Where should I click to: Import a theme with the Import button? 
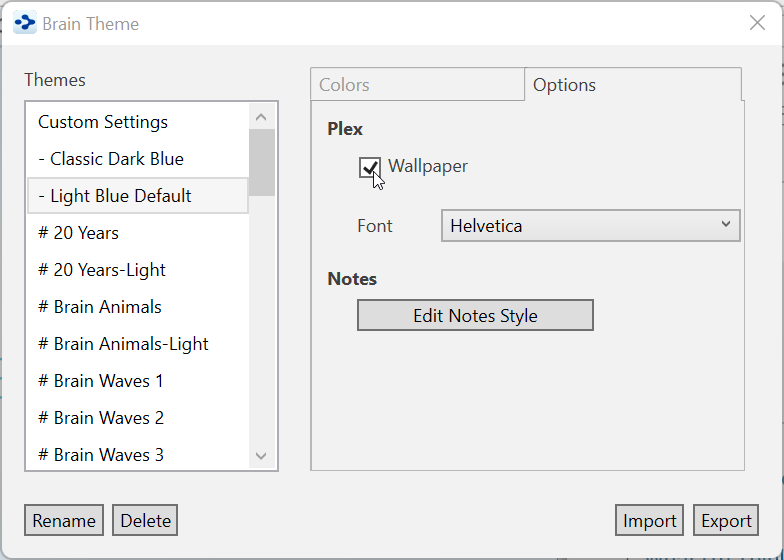click(649, 520)
